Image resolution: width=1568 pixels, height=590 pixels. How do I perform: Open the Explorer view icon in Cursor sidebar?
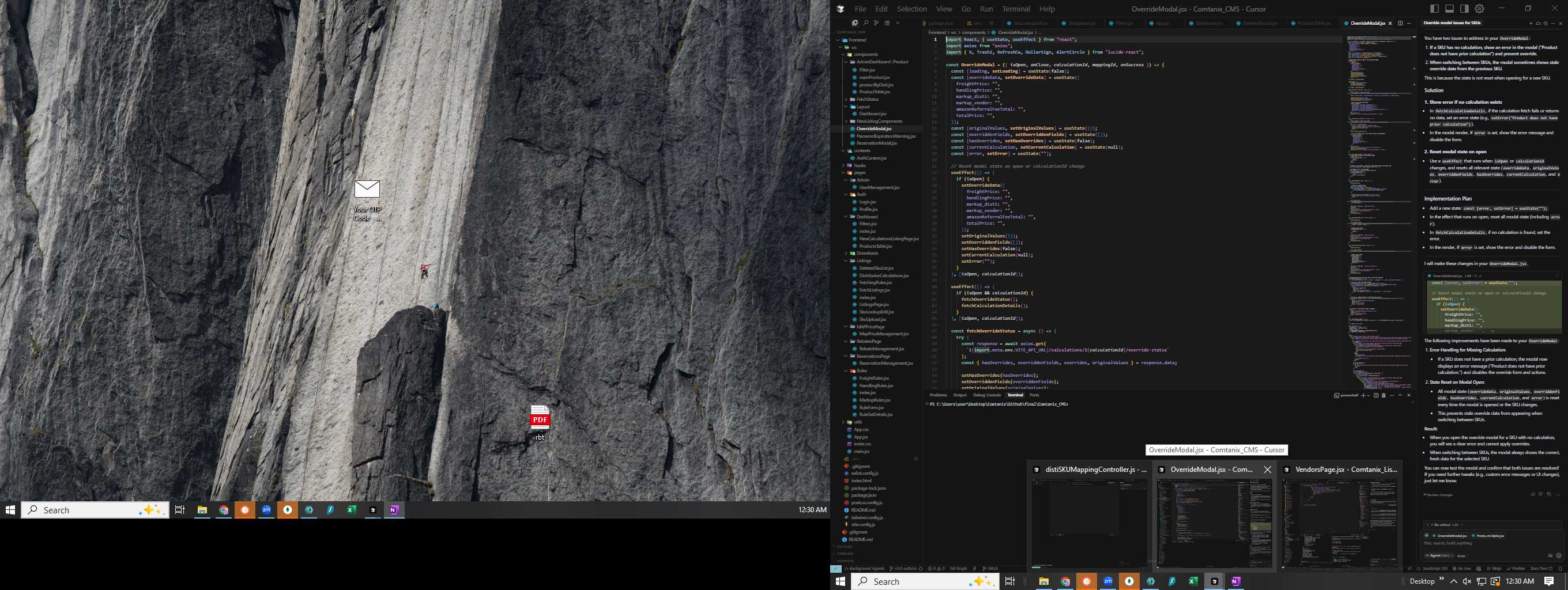(855, 23)
